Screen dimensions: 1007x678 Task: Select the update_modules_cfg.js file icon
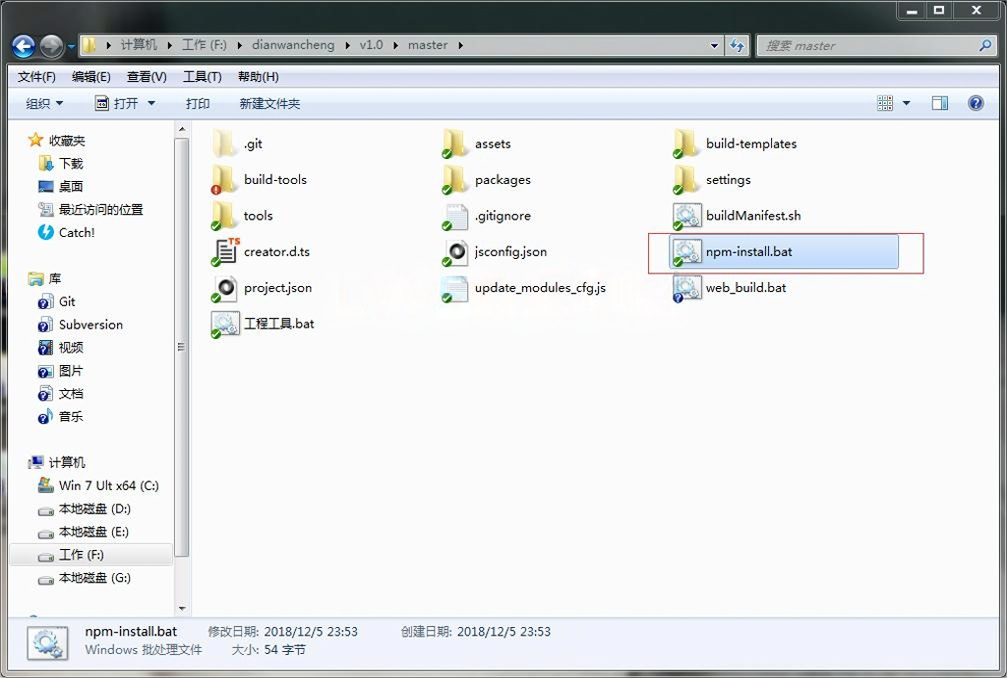pos(455,288)
